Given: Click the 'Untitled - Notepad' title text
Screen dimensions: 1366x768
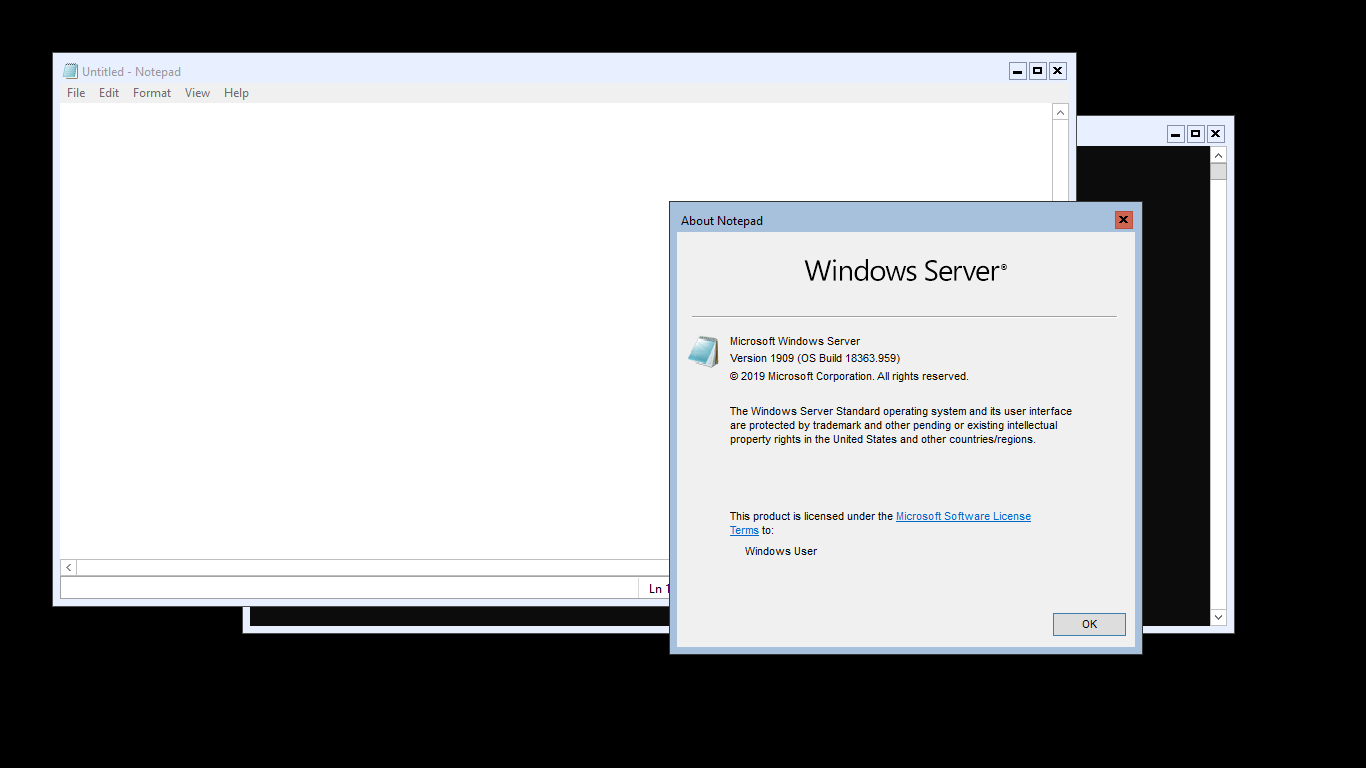Looking at the screenshot, I should click(132, 72).
